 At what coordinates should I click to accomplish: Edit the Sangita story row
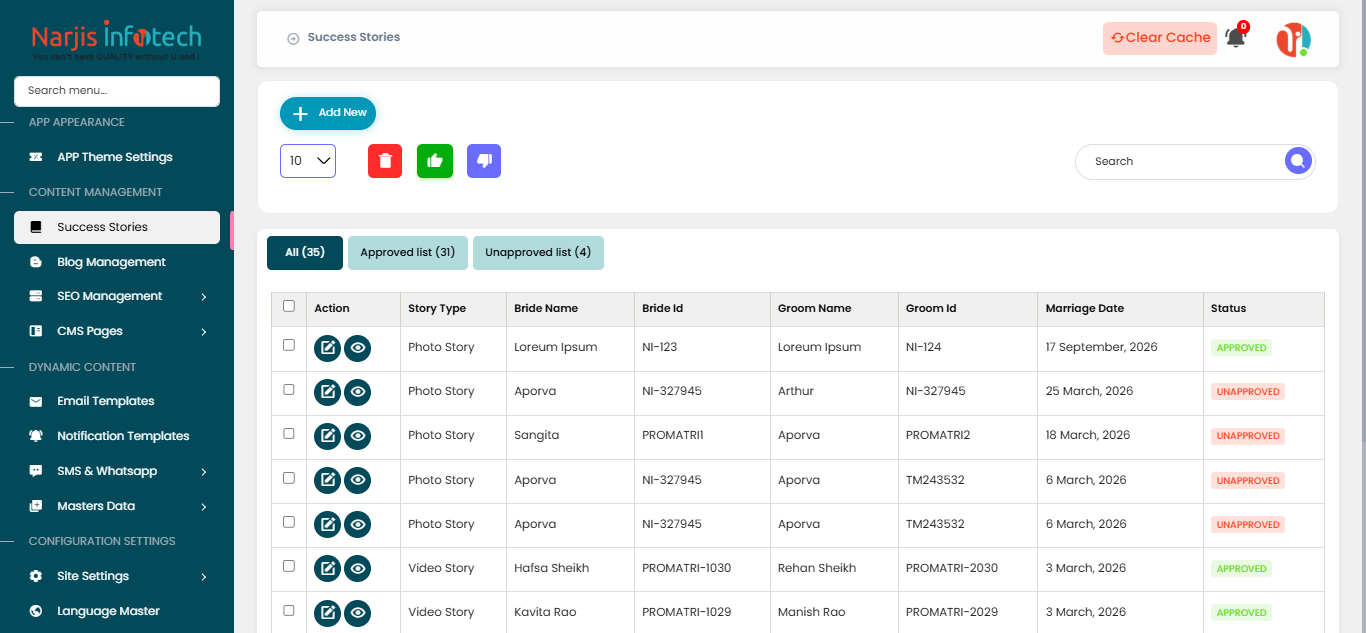pyautogui.click(x=327, y=436)
